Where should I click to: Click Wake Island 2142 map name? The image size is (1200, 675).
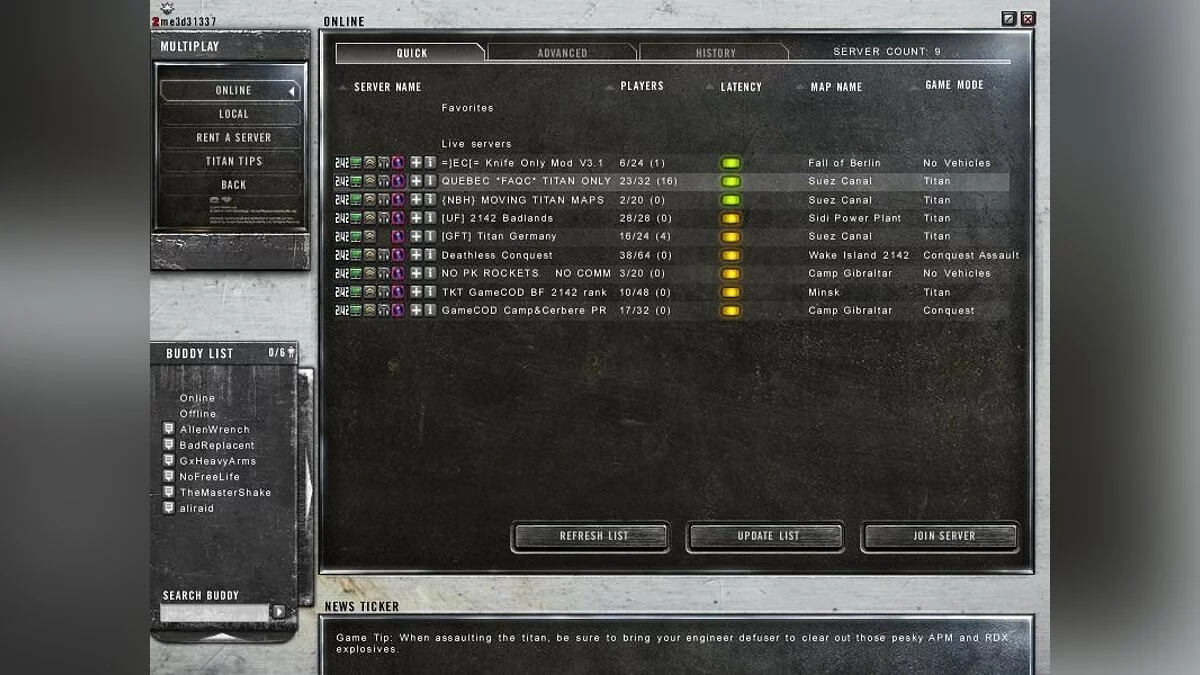859,255
